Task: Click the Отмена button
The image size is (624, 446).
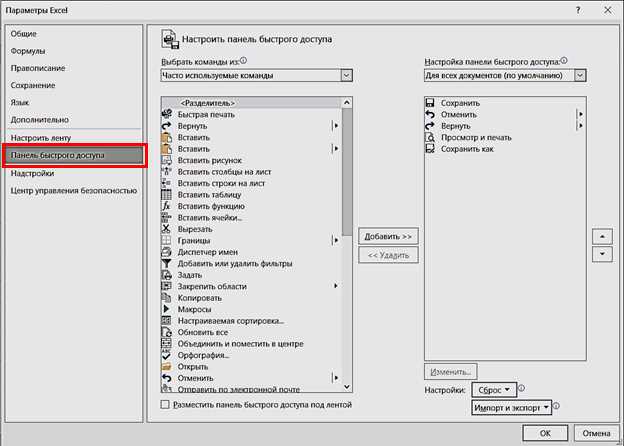Action: [x=597, y=433]
